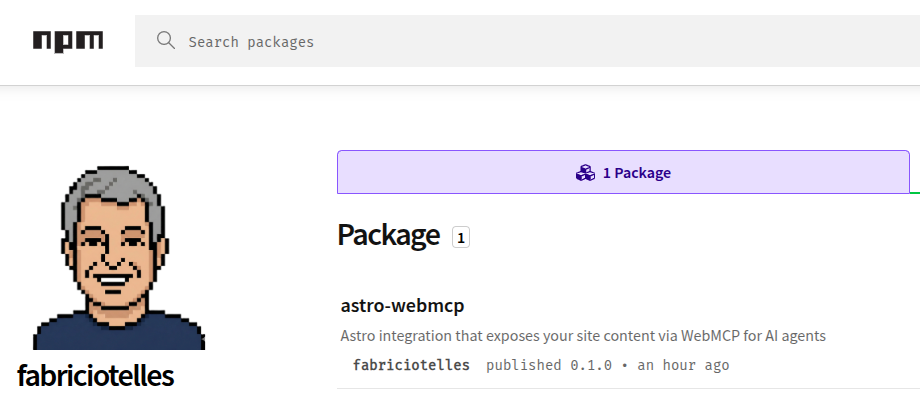
Task: Click the 'Search packages' placeholder text
Action: 251,42
